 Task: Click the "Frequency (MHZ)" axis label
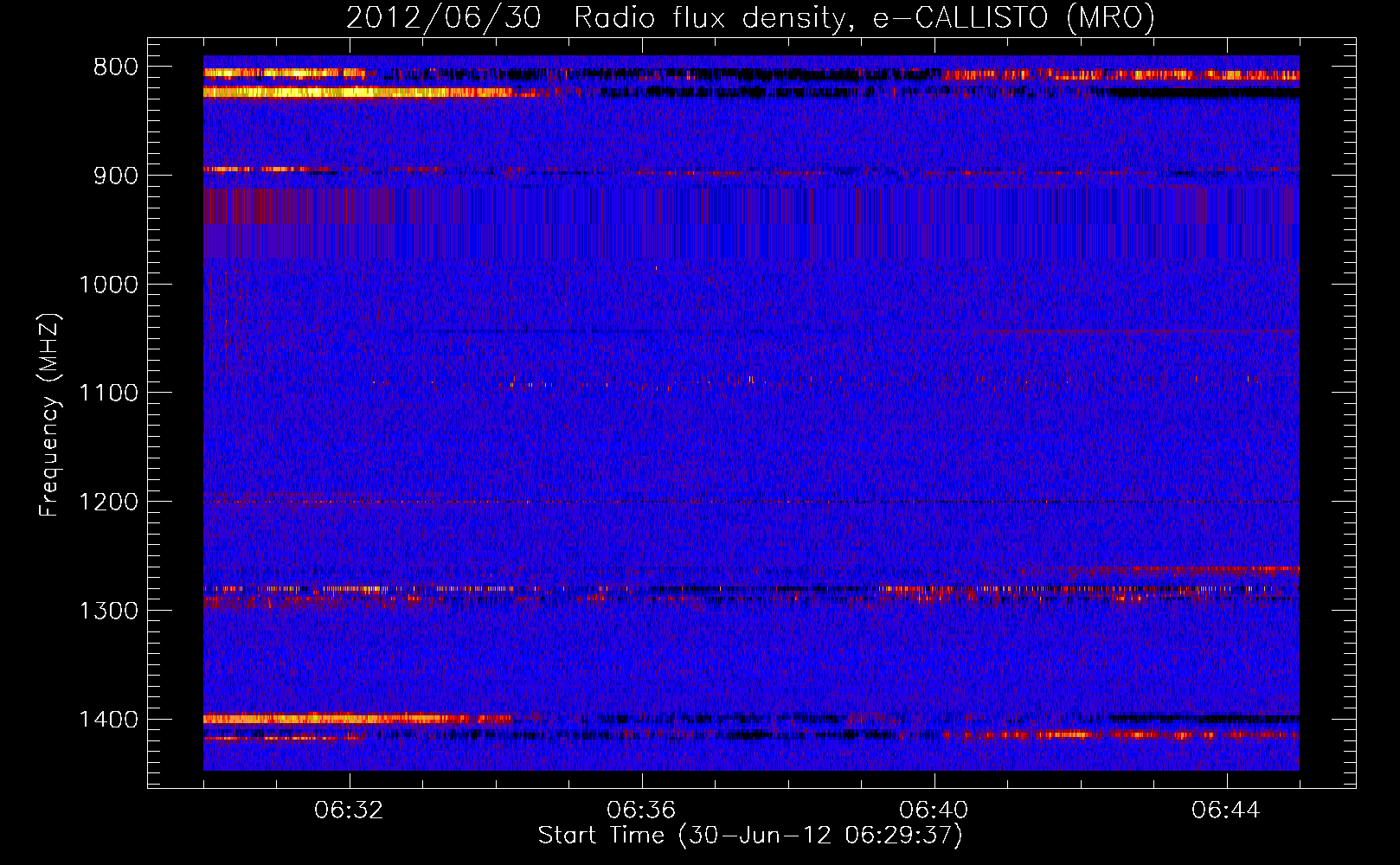point(50,415)
